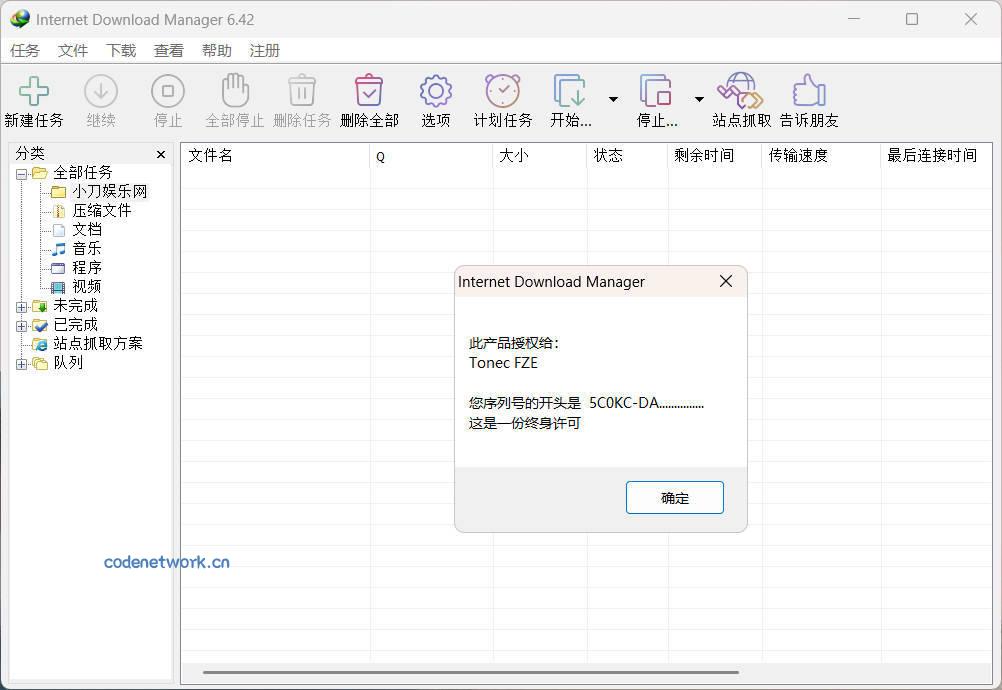Click the horizontal scrollbar under download list
The height and width of the screenshot is (690, 1002).
[x=470, y=673]
